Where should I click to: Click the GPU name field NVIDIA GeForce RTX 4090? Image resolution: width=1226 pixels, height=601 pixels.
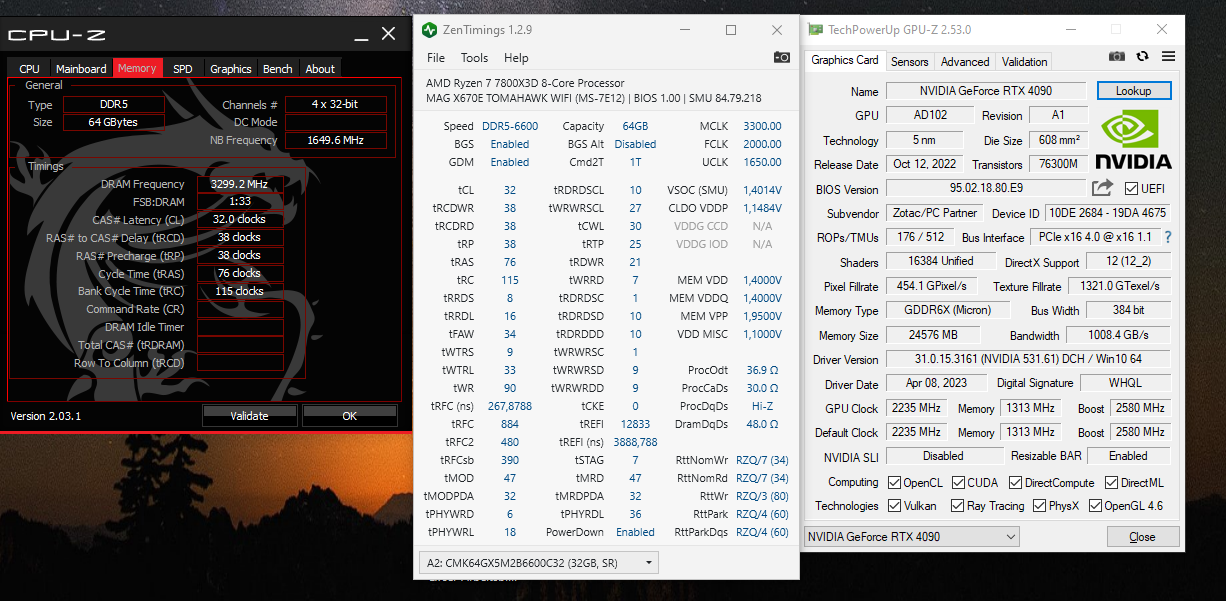(986, 91)
